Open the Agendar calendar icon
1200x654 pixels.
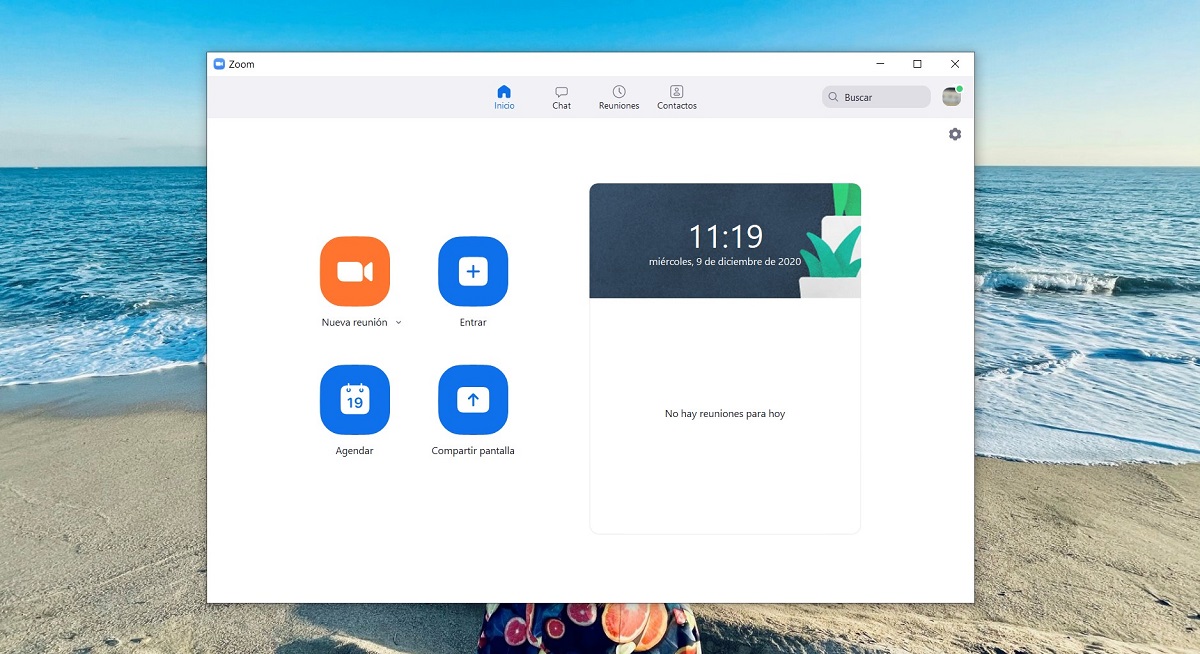click(354, 400)
